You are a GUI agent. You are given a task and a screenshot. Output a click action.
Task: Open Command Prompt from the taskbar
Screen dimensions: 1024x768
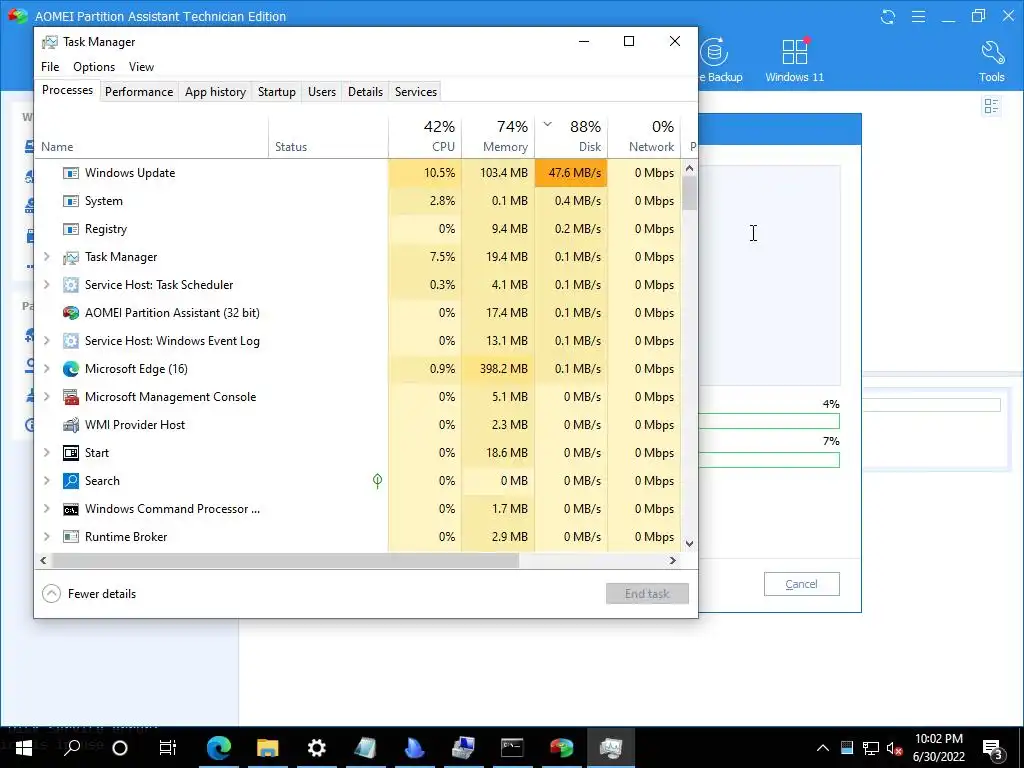[x=512, y=747]
